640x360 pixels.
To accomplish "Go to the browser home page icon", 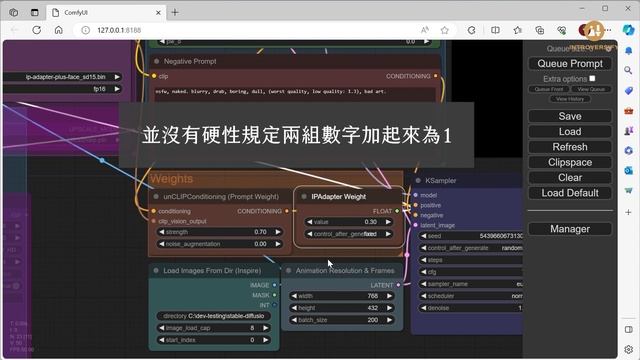I will coord(59,30).
